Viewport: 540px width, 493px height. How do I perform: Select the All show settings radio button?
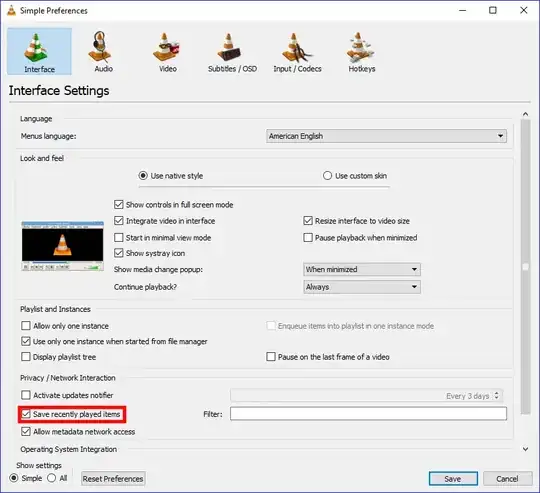pyautogui.click(x=52, y=478)
